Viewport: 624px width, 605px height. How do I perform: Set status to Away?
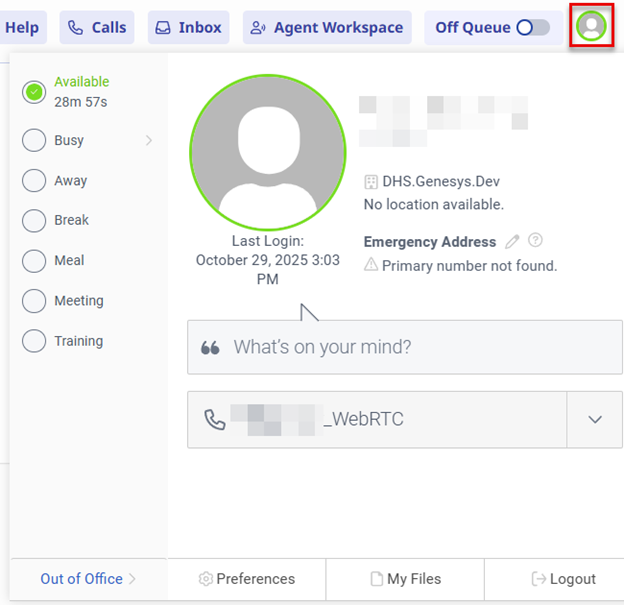[x=34, y=181]
